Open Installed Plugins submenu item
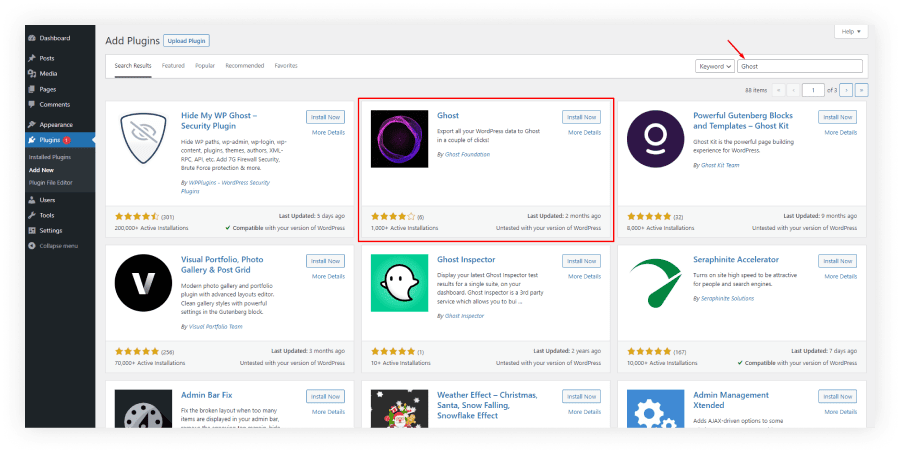Screen dimensions: 900x453 [50, 157]
